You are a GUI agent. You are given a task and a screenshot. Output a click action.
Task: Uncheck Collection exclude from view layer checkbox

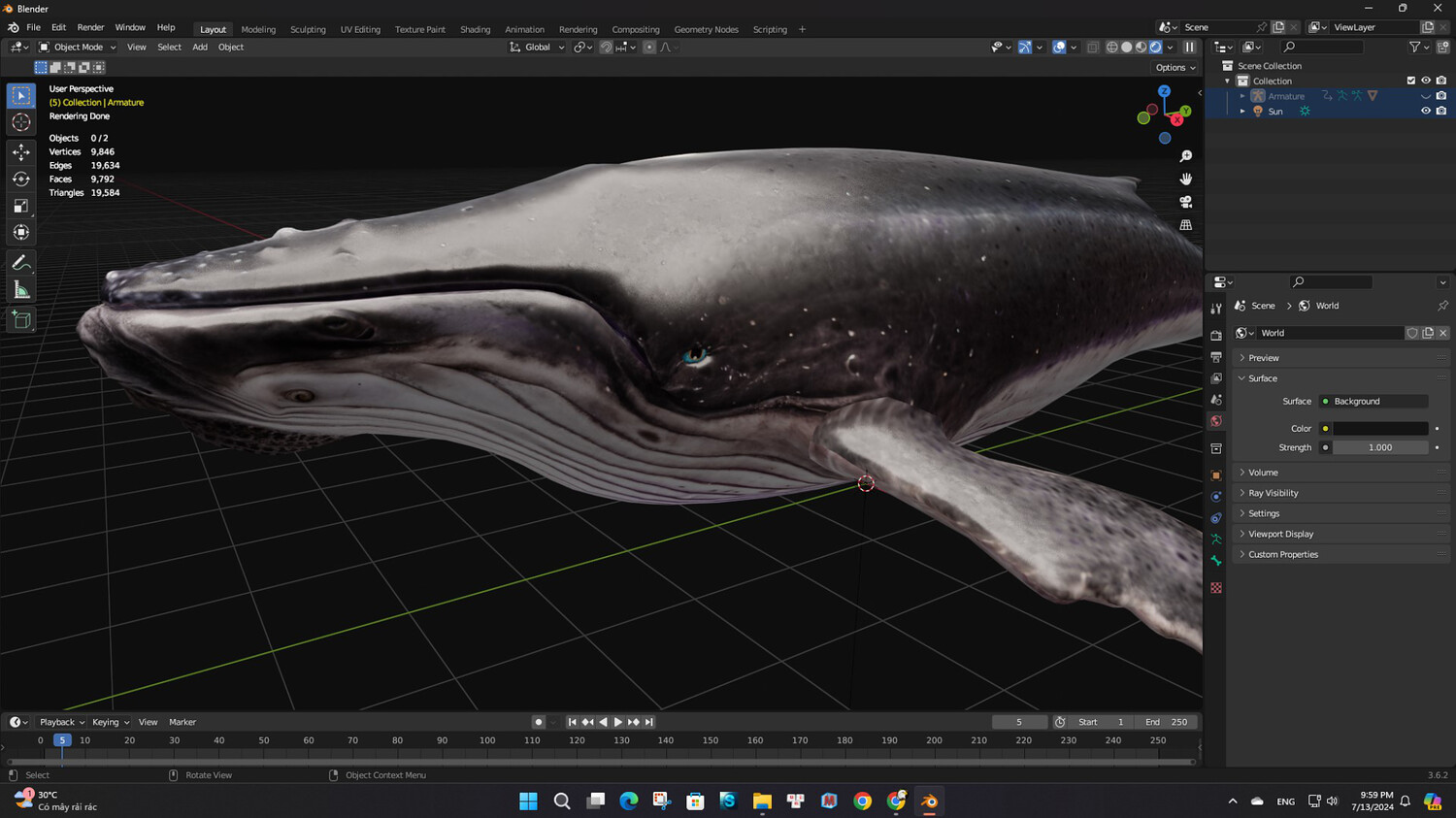click(x=1410, y=81)
